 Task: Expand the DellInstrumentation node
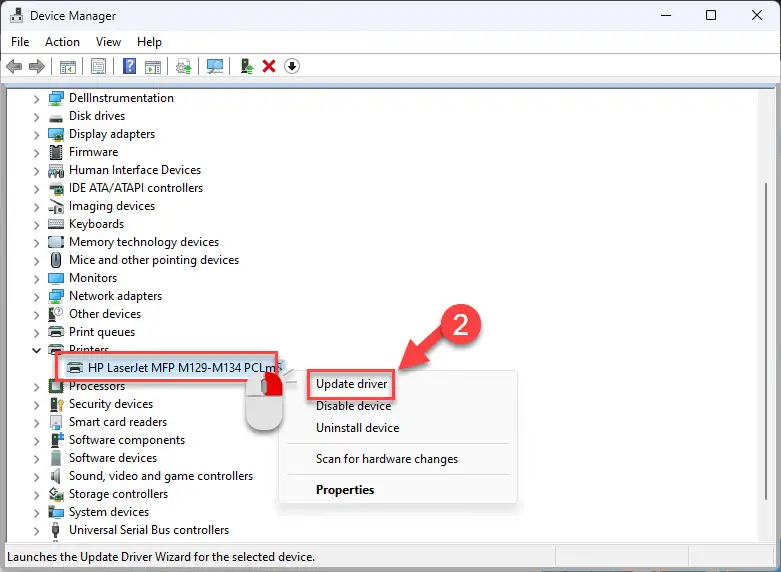click(x=36, y=99)
